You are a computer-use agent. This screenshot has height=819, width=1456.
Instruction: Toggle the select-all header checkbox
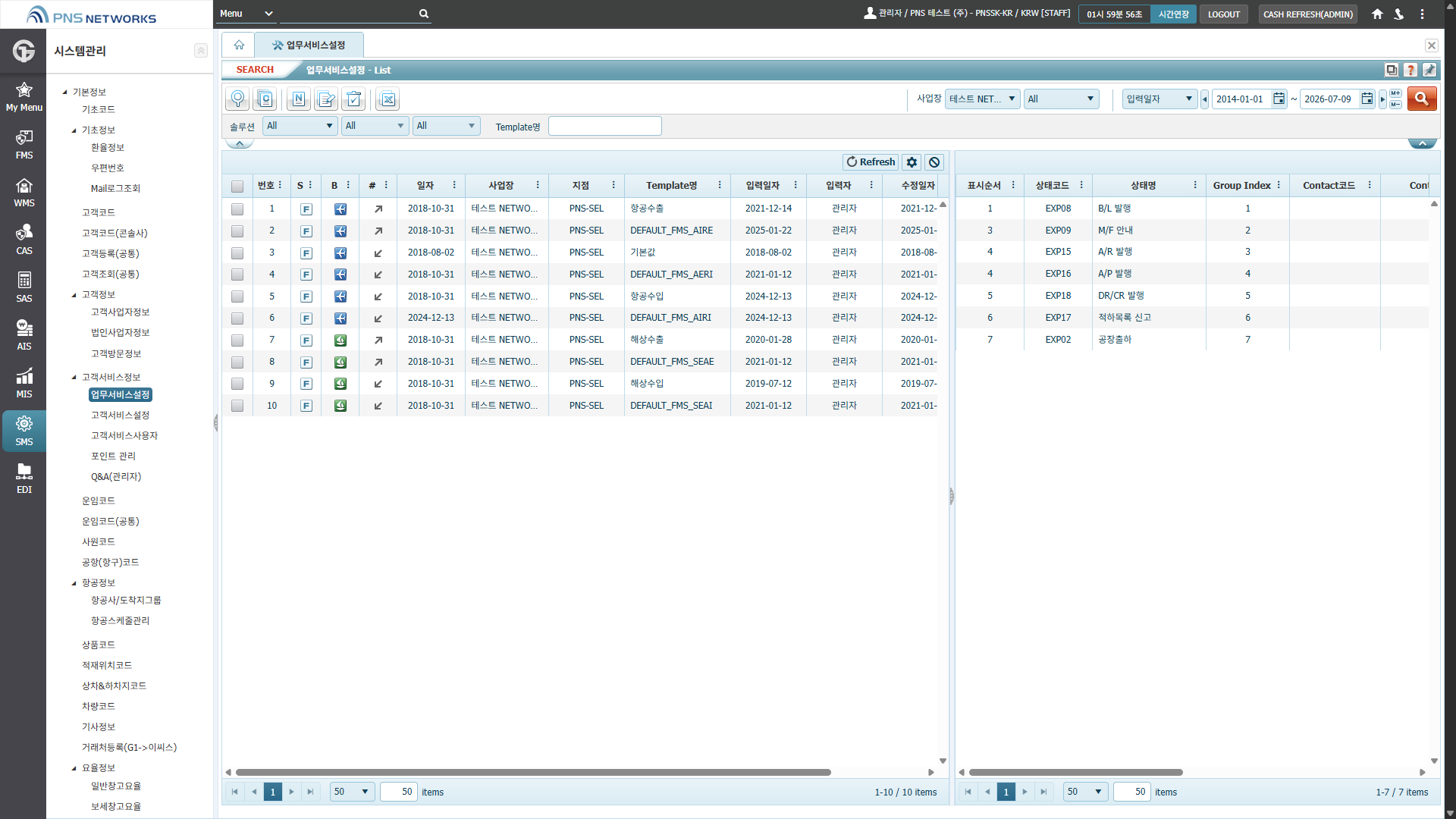[x=237, y=186]
